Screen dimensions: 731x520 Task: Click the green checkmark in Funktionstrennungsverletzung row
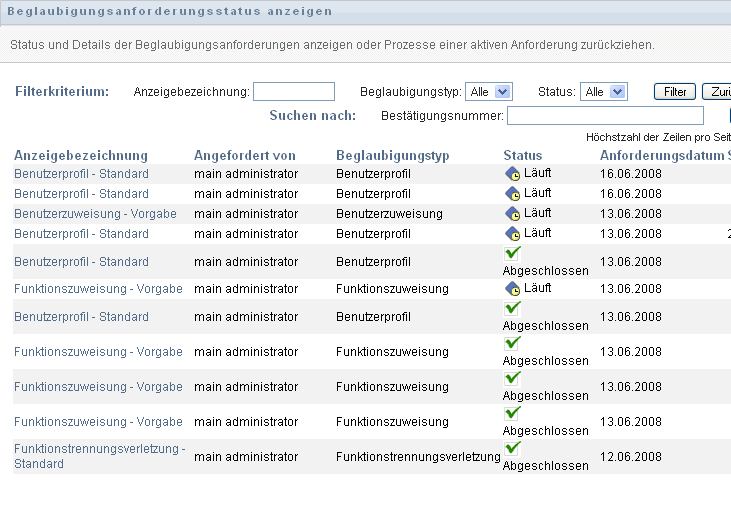[512, 448]
